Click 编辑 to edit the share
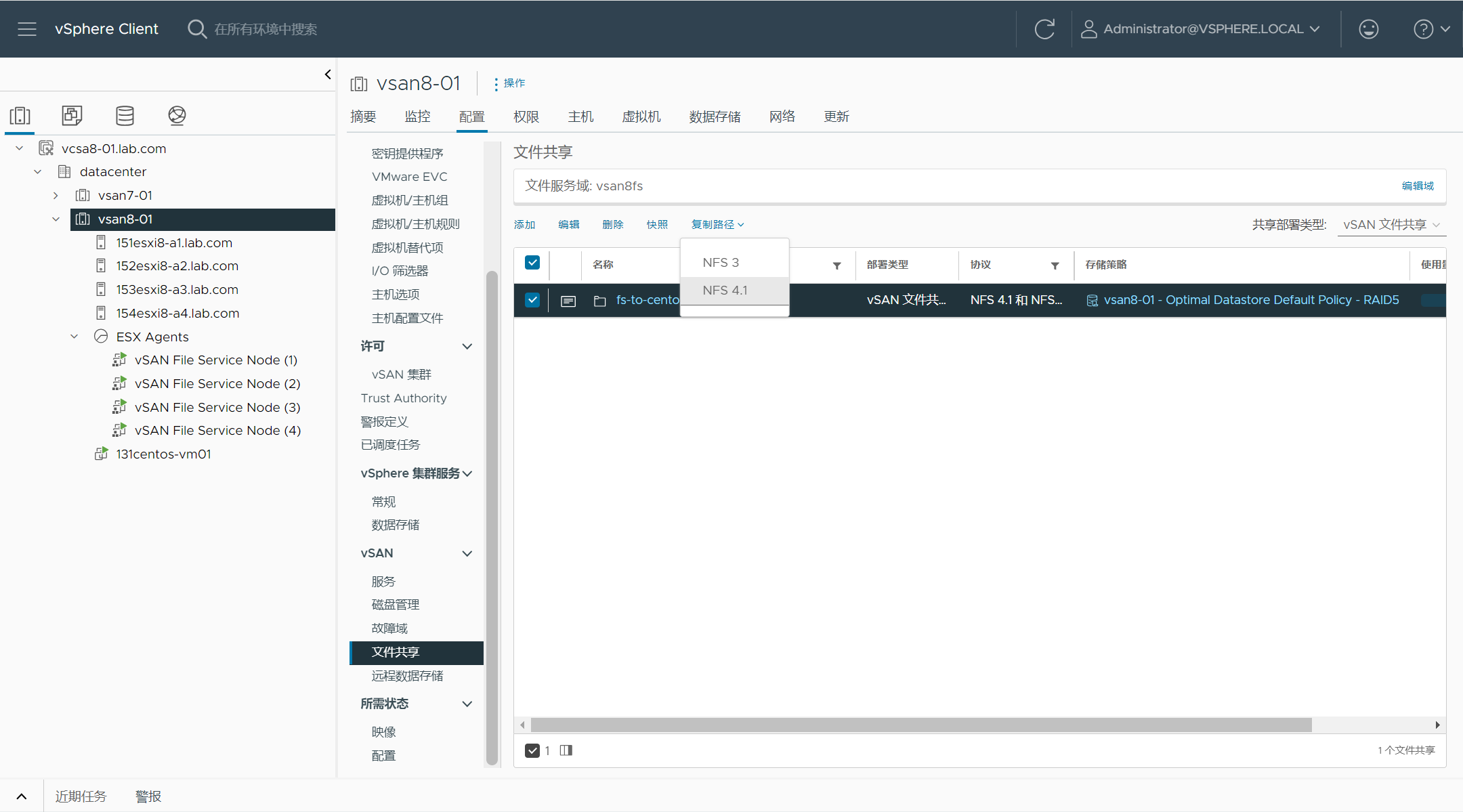This screenshot has height=812, width=1463. (569, 225)
